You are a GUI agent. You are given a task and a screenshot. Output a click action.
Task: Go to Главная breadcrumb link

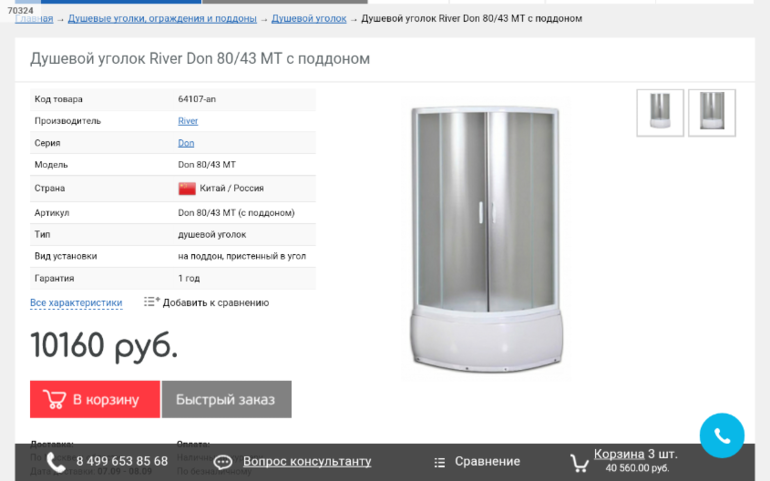[x=34, y=19]
